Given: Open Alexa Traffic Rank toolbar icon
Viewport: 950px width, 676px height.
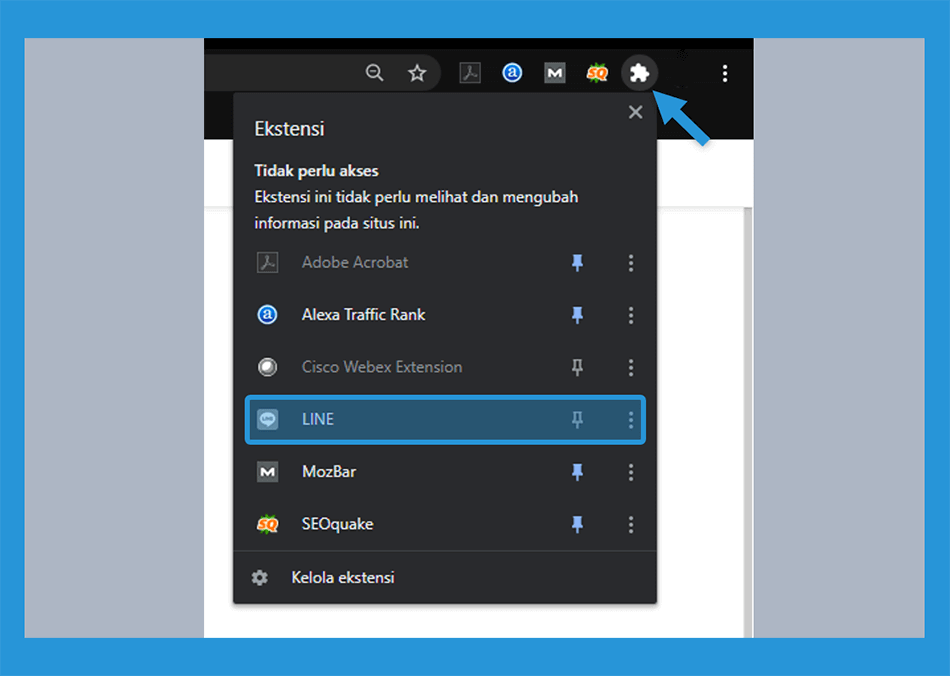Looking at the screenshot, I should [x=512, y=73].
